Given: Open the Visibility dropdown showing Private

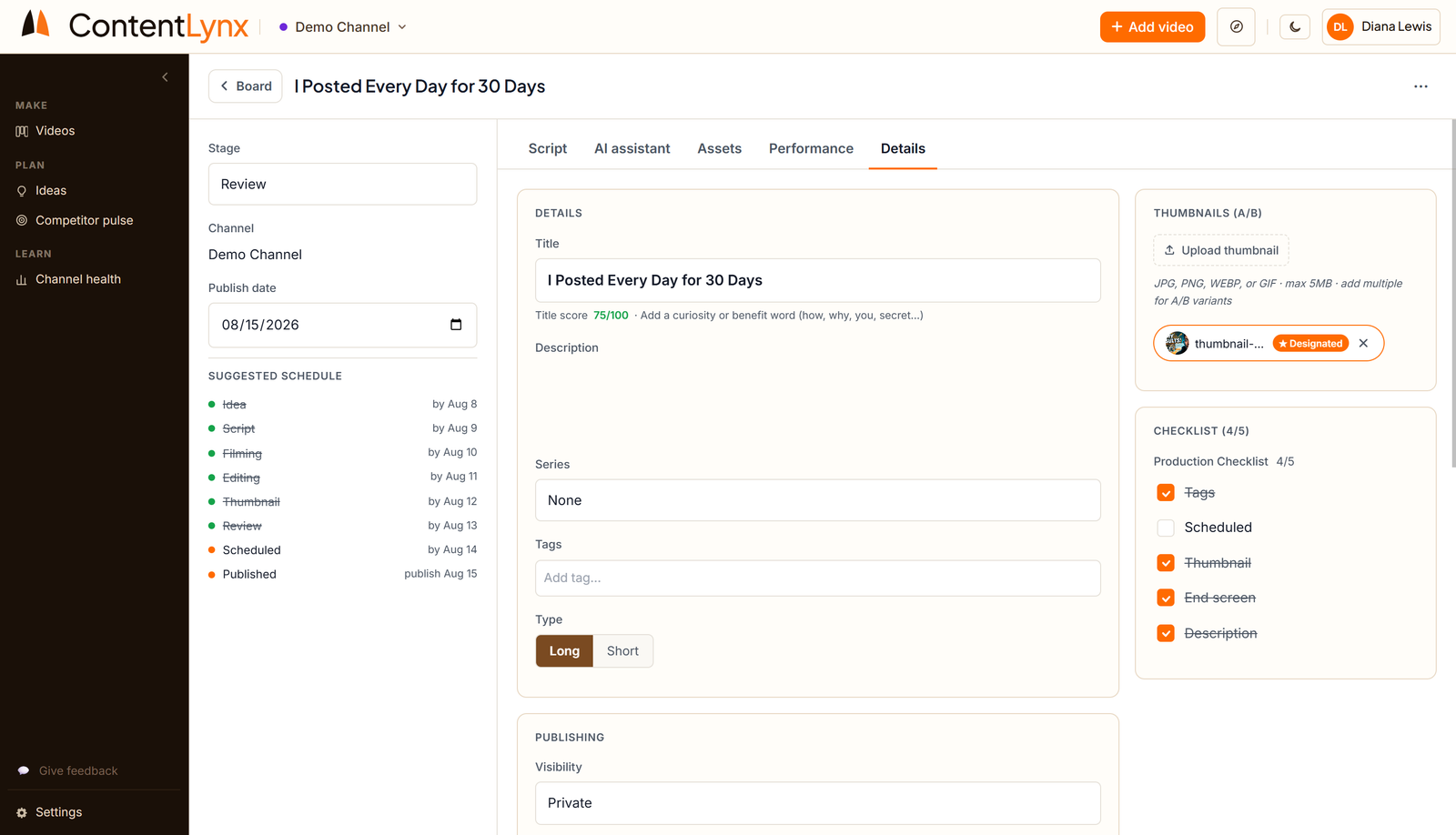Looking at the screenshot, I should [x=817, y=803].
